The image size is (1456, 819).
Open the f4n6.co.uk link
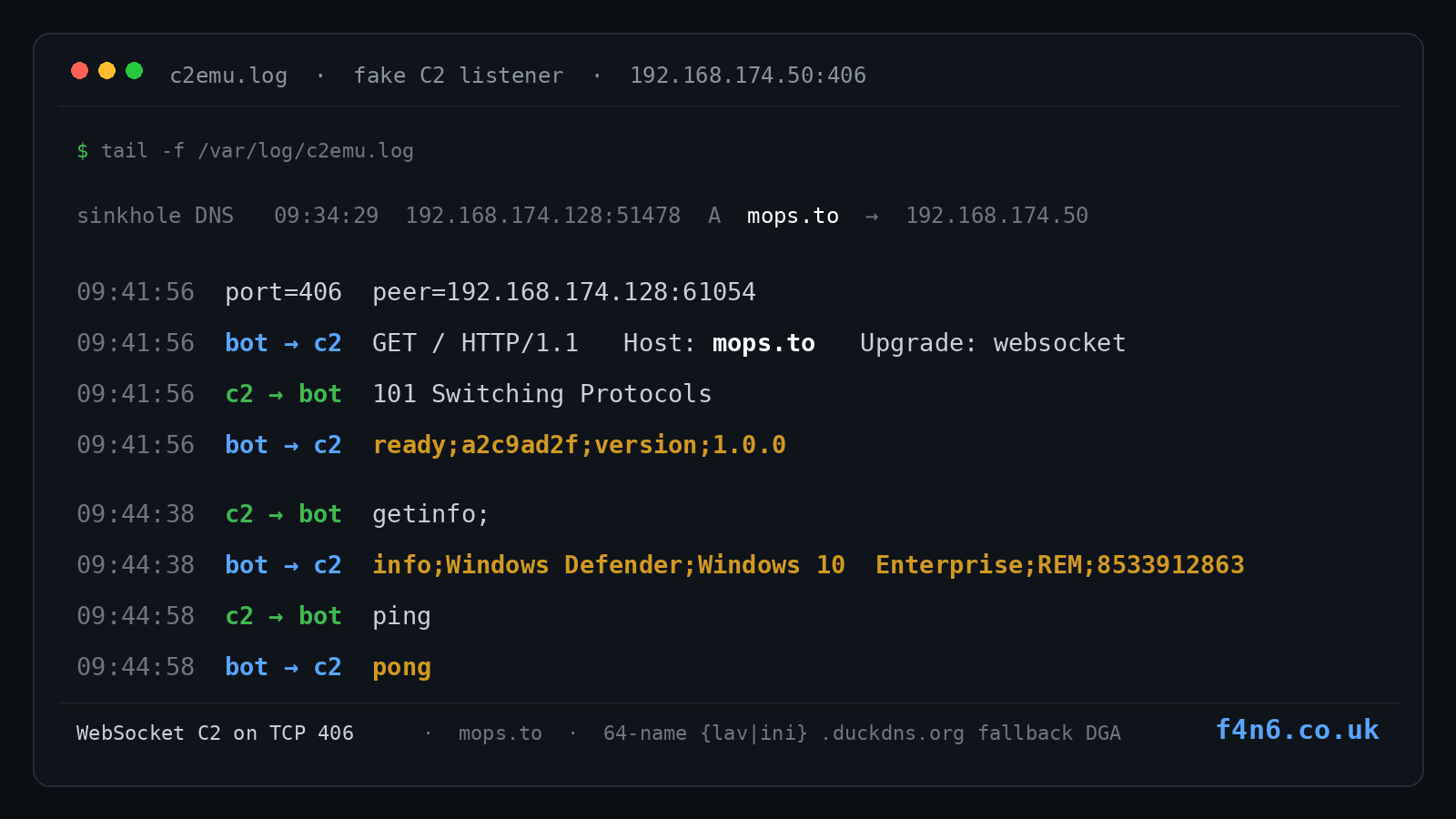tap(1298, 730)
